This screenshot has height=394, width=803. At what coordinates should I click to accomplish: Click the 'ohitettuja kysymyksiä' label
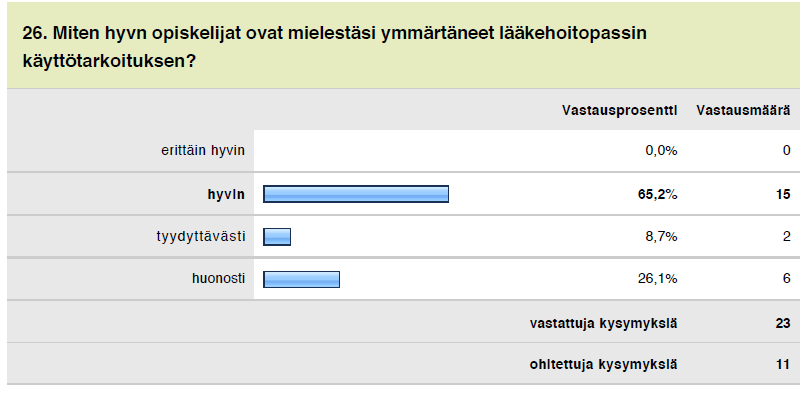[x=603, y=364]
